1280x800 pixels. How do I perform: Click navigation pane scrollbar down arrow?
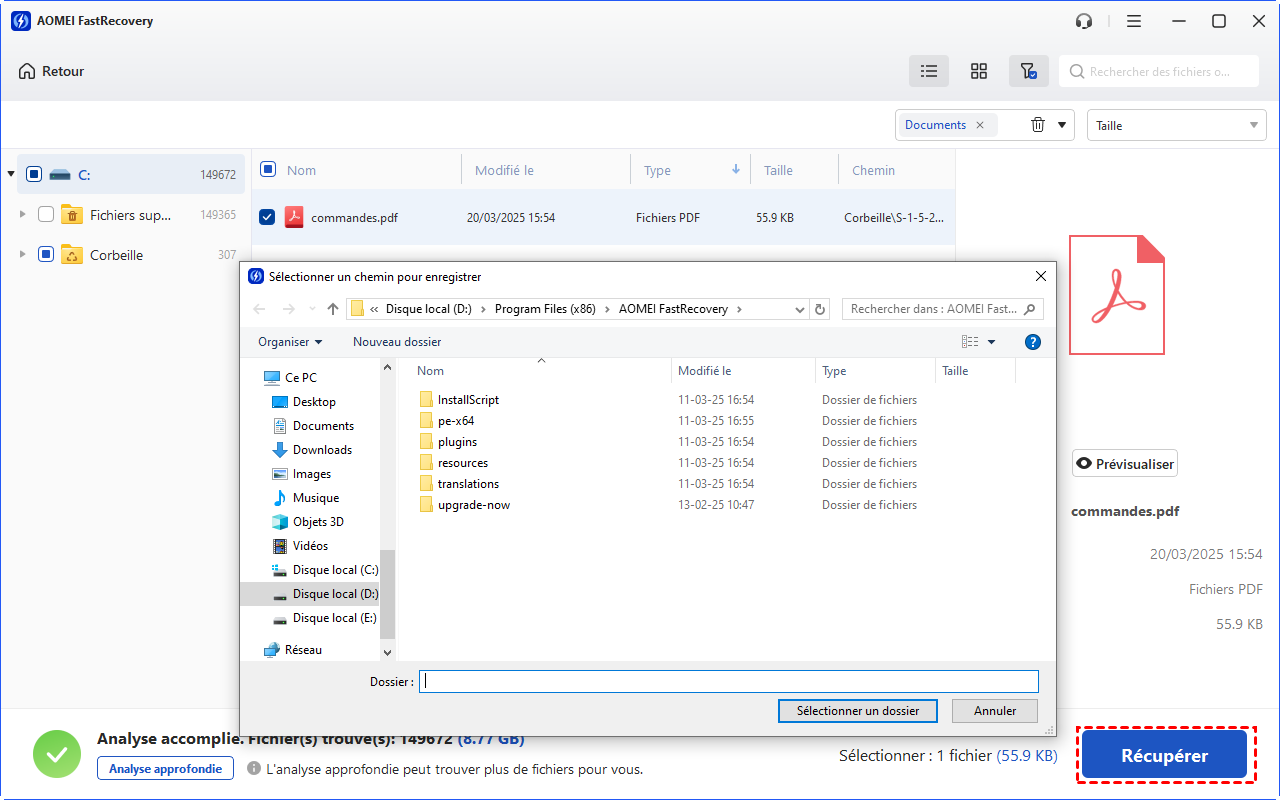point(388,651)
